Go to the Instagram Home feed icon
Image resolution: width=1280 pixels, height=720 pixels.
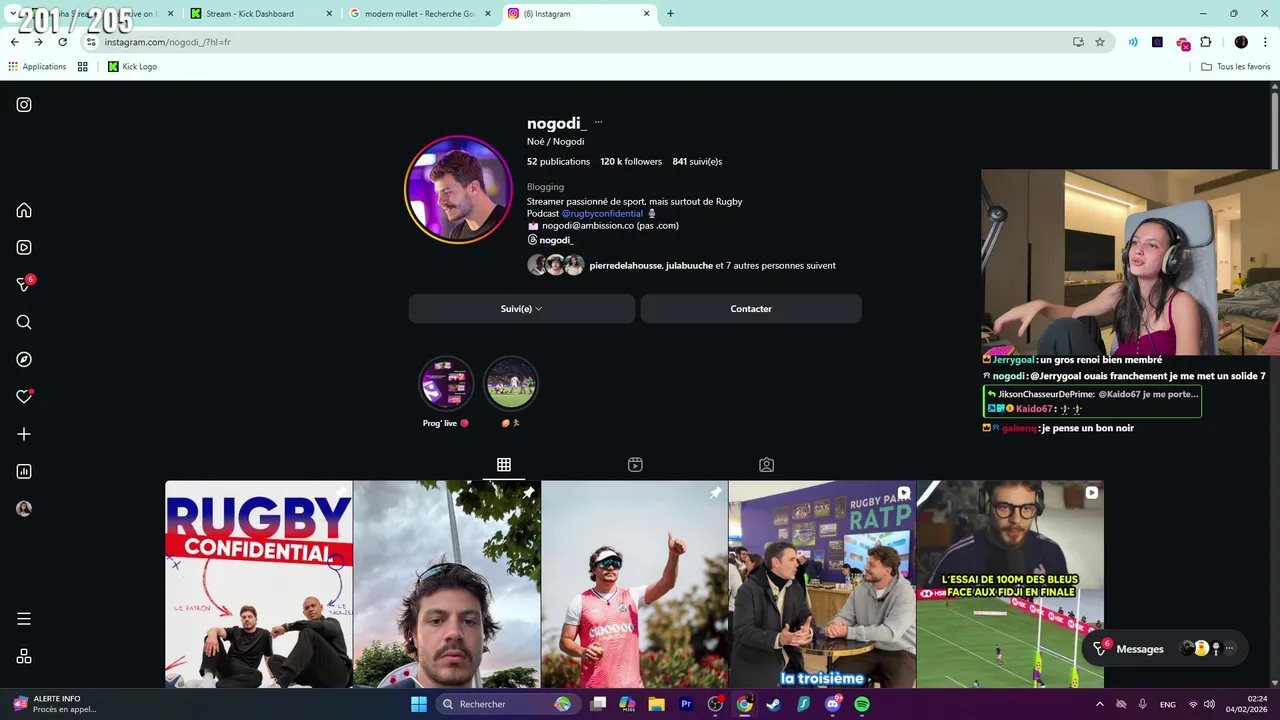[x=24, y=210]
